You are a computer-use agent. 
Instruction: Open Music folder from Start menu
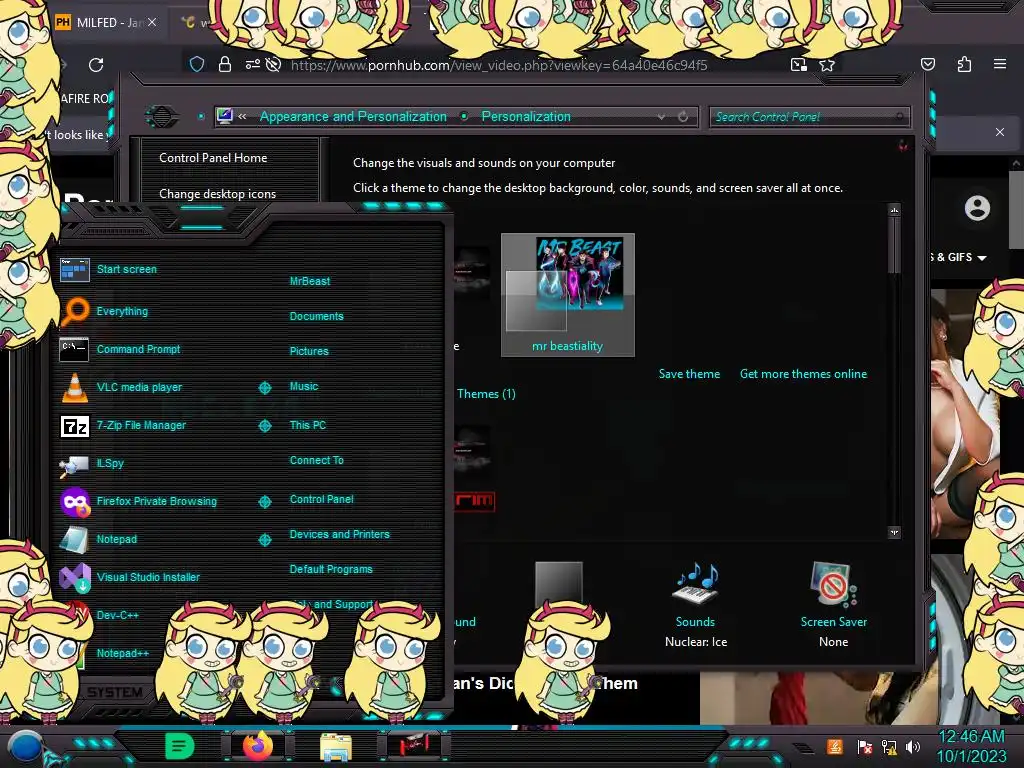point(304,386)
